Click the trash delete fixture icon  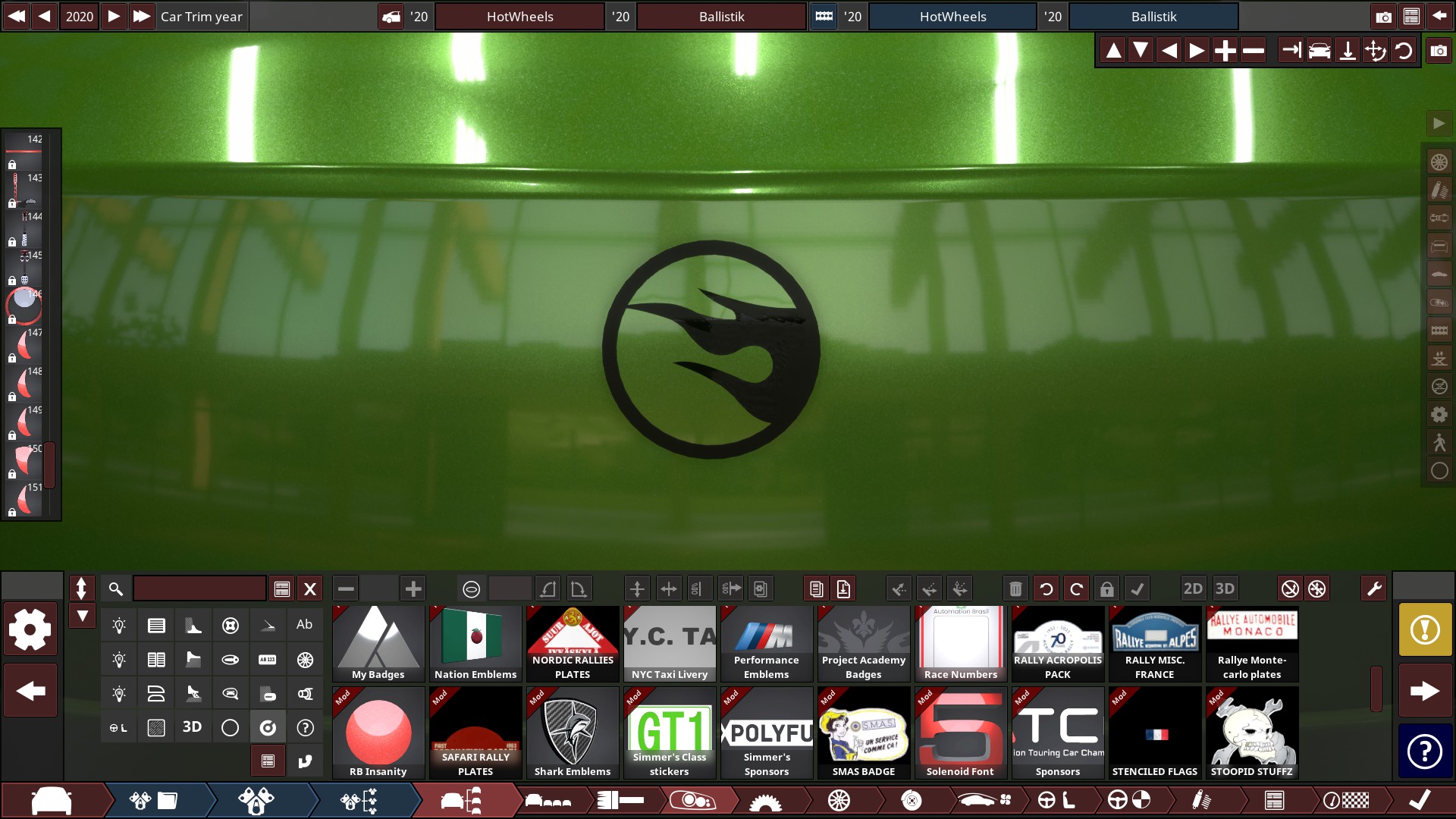pos(1015,589)
